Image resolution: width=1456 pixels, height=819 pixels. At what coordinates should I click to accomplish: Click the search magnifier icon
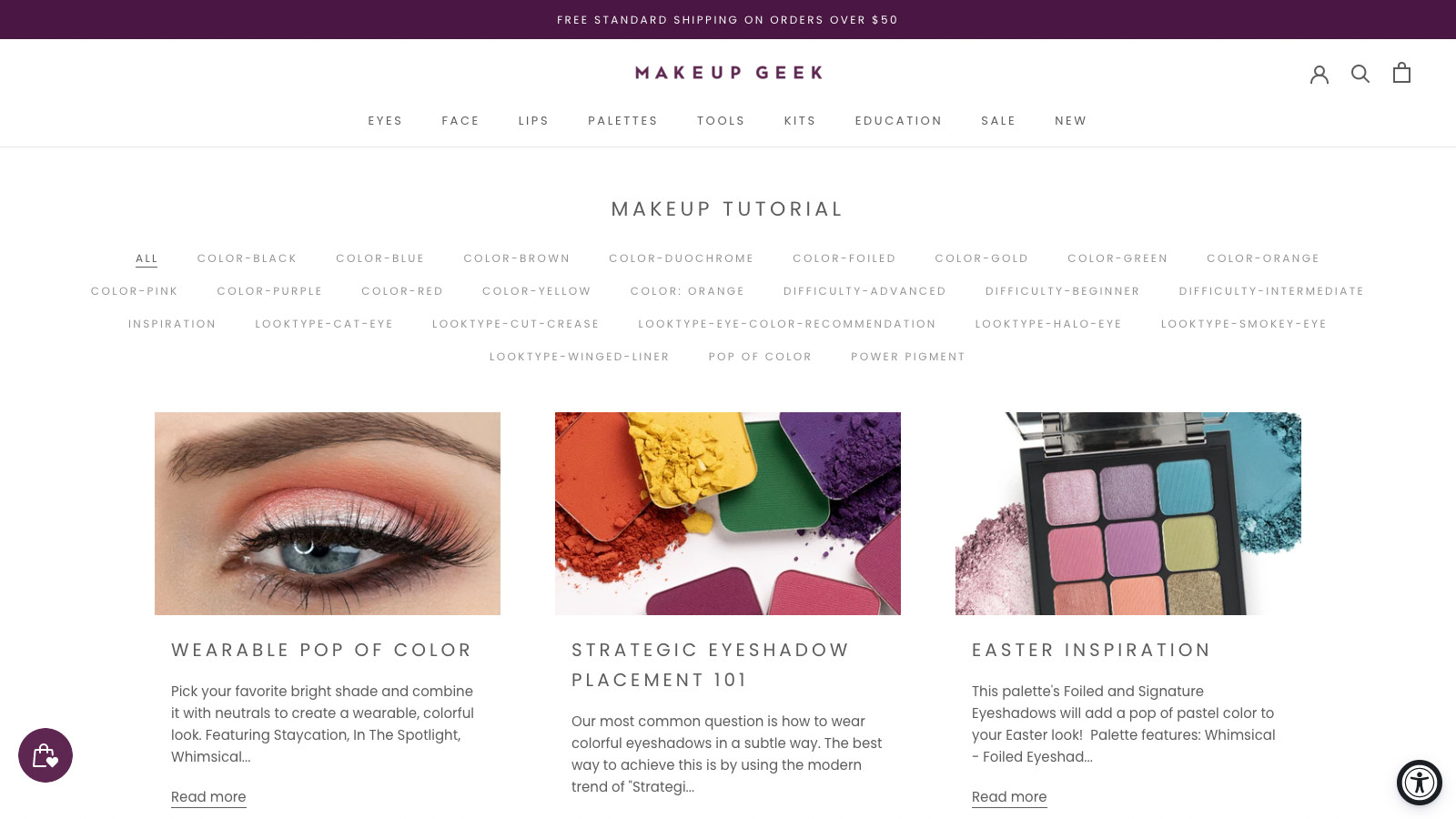(1360, 74)
